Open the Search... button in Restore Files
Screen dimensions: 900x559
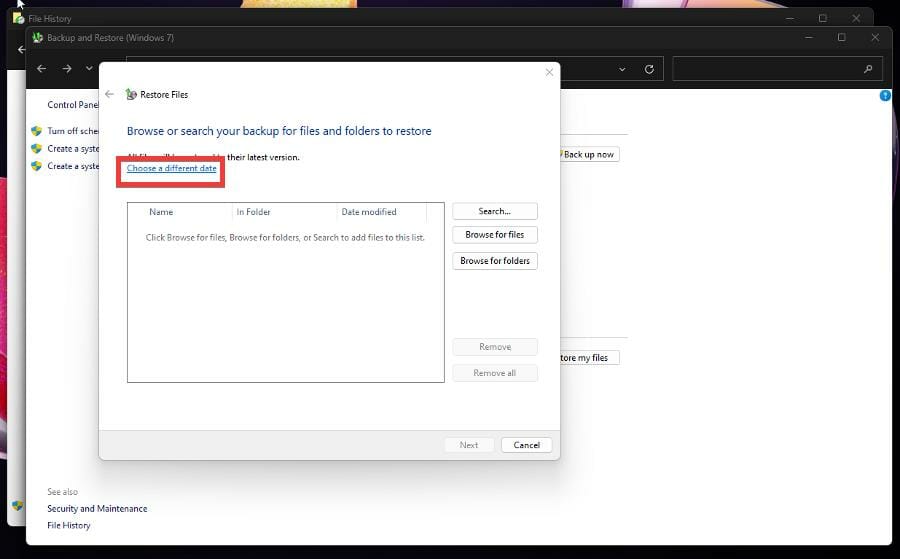point(495,211)
